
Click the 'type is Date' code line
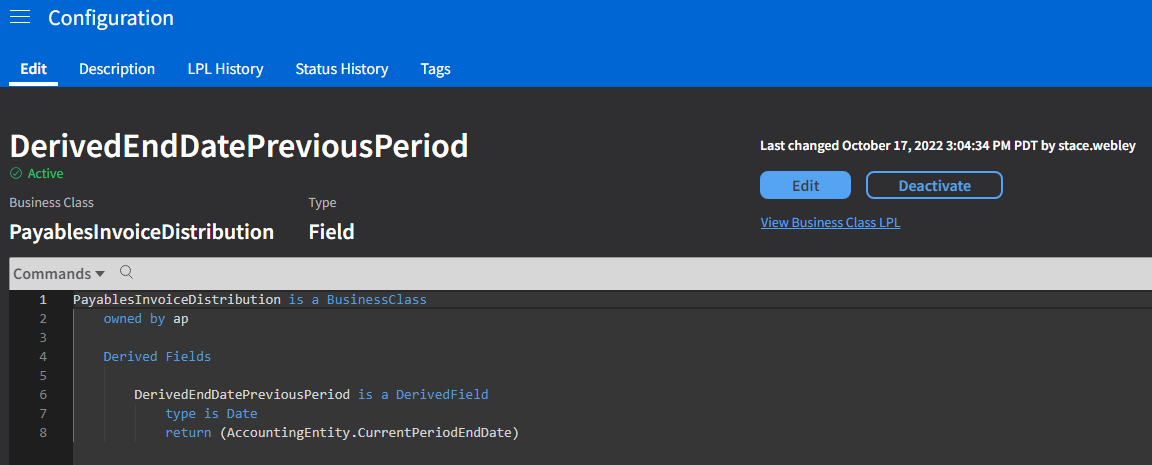tap(211, 413)
